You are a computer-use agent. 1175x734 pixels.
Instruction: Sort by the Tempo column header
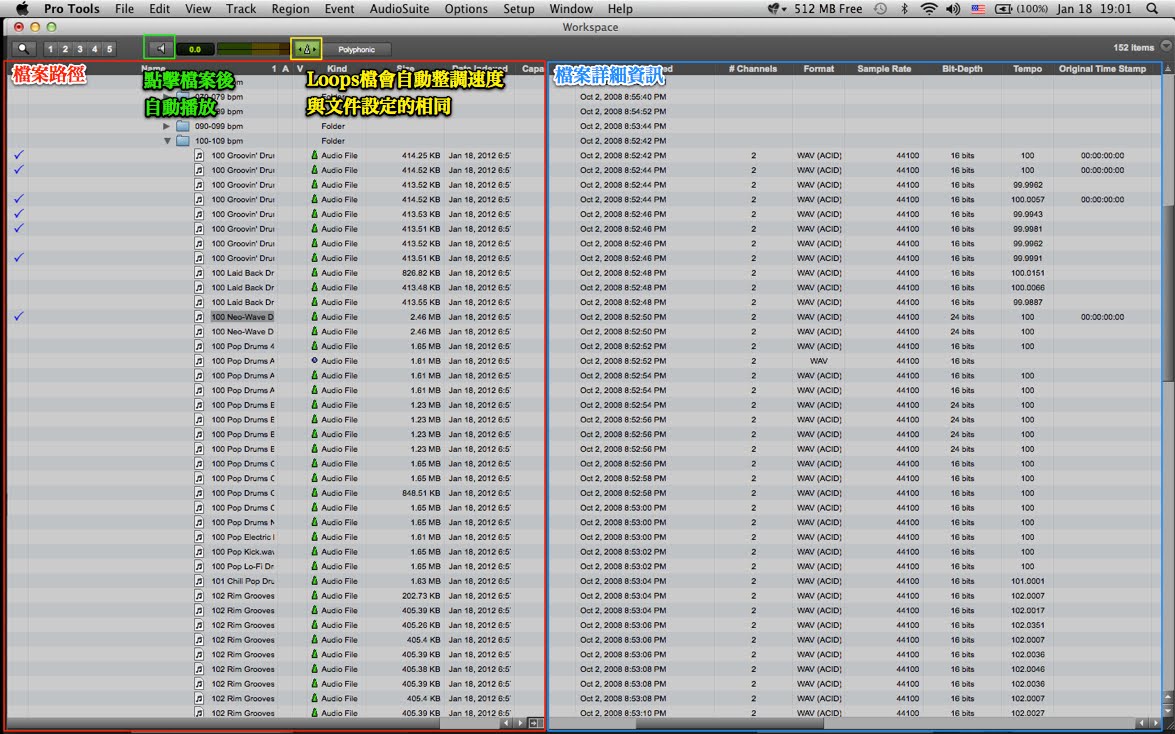coord(1027,69)
